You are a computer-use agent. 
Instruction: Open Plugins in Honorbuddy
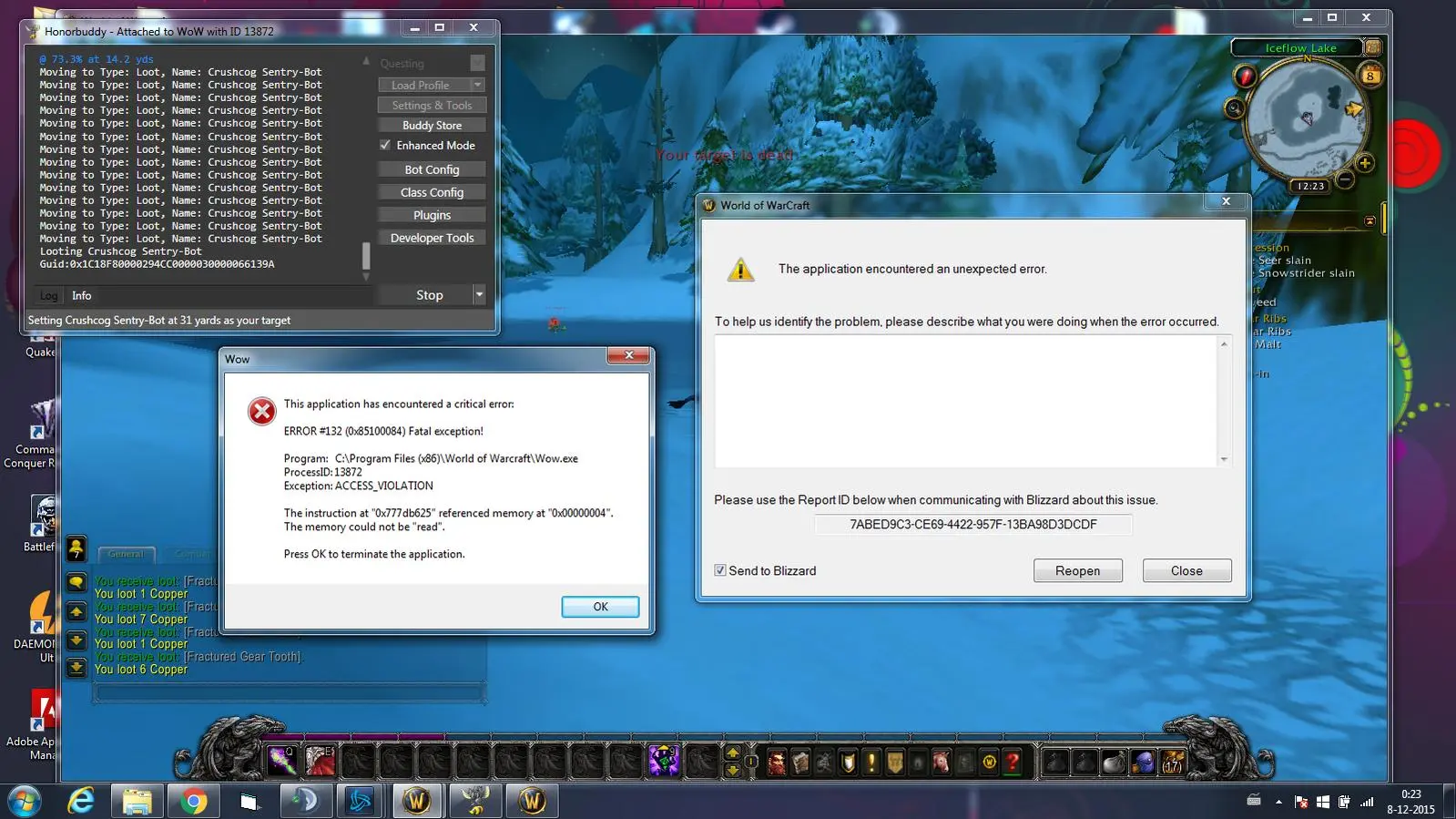432,215
